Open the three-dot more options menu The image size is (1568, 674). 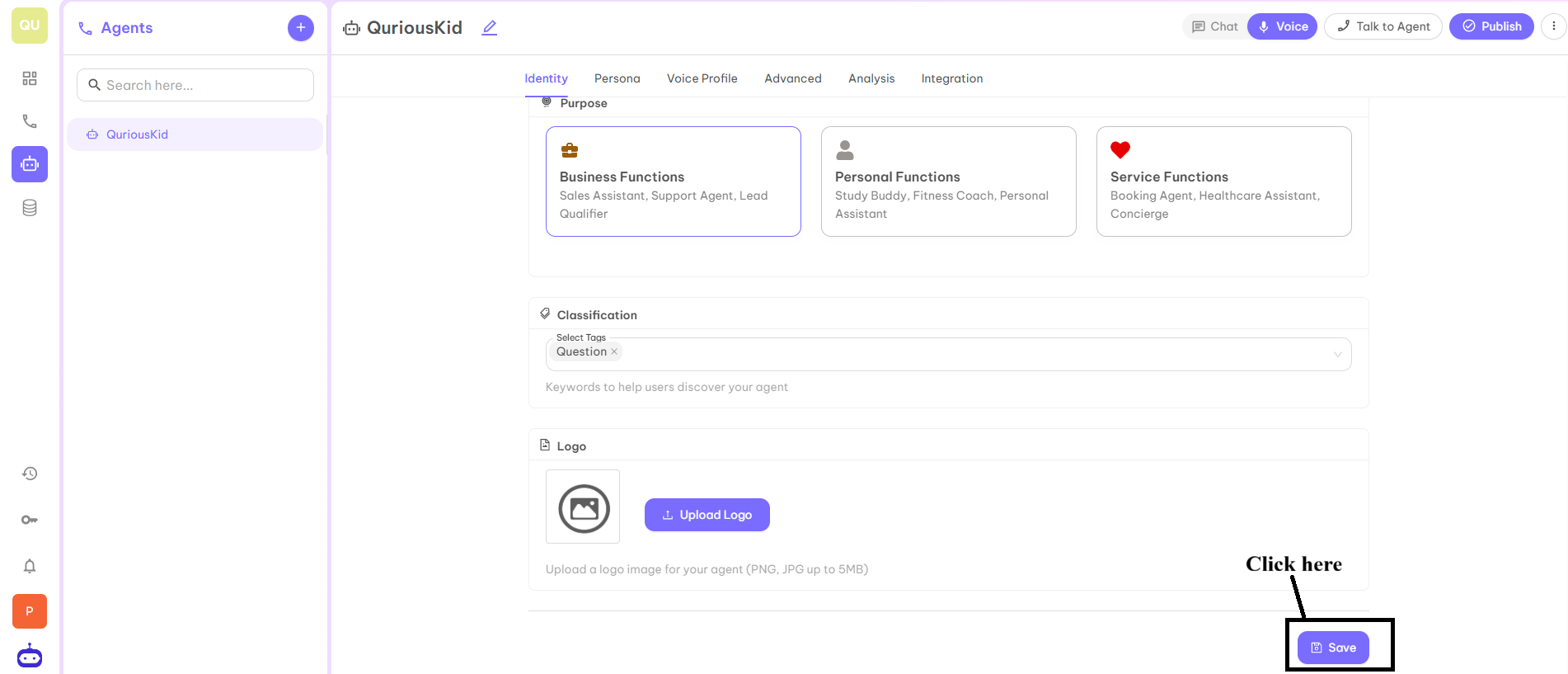point(1554,26)
